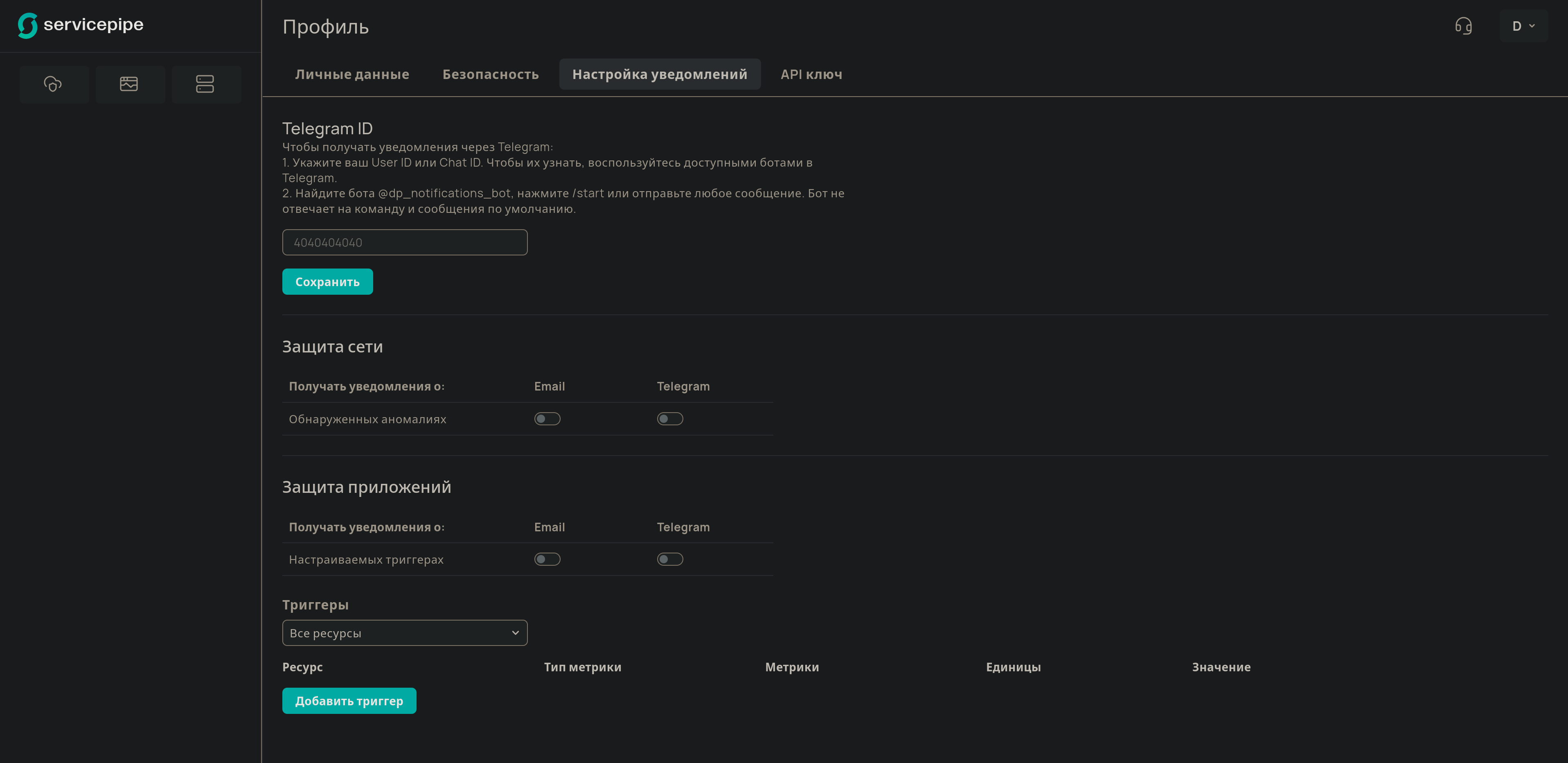
Task: Open the web dashboard chart icon
Action: coord(129,84)
